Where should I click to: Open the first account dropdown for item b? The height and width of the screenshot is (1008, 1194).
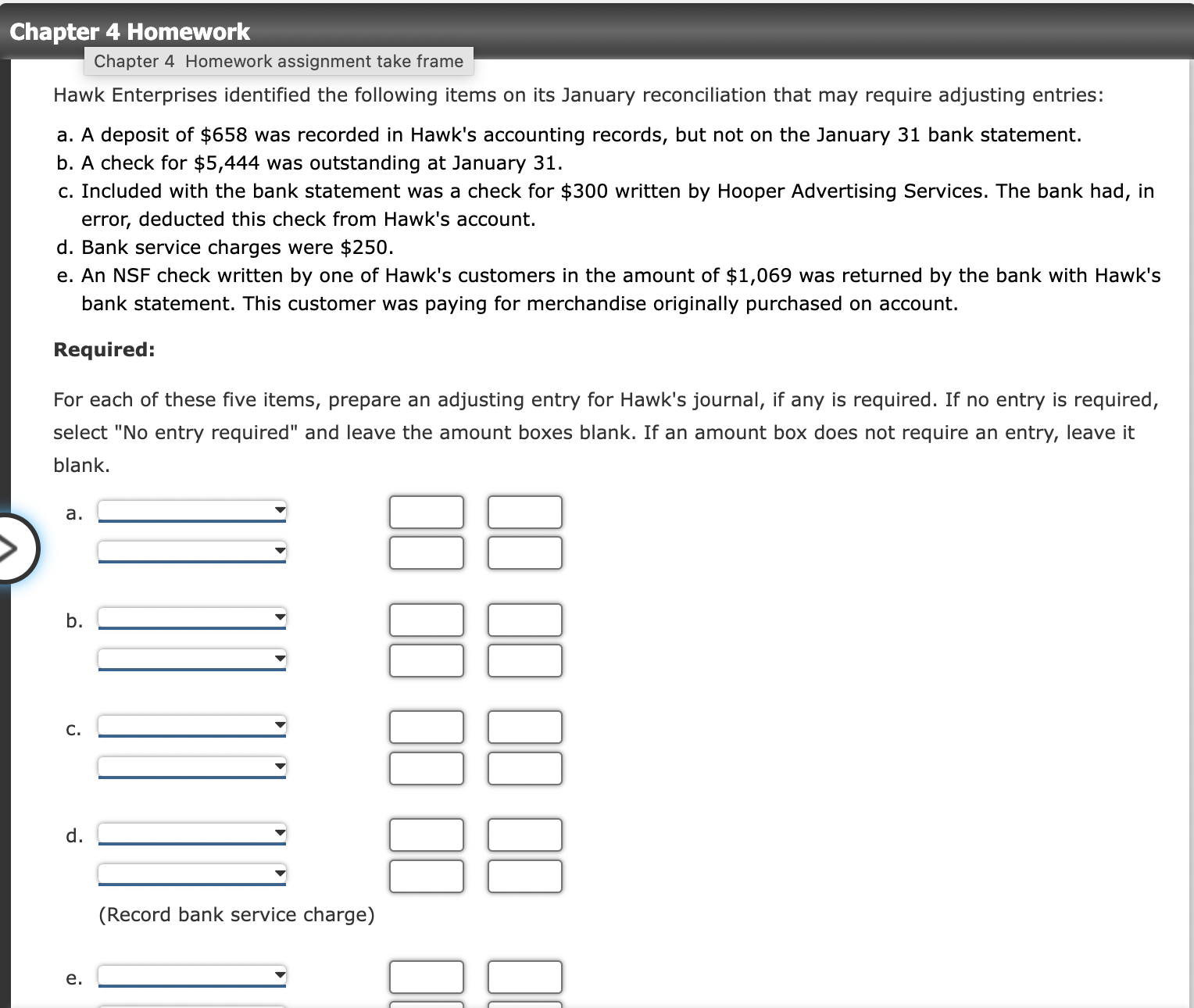[x=191, y=619]
